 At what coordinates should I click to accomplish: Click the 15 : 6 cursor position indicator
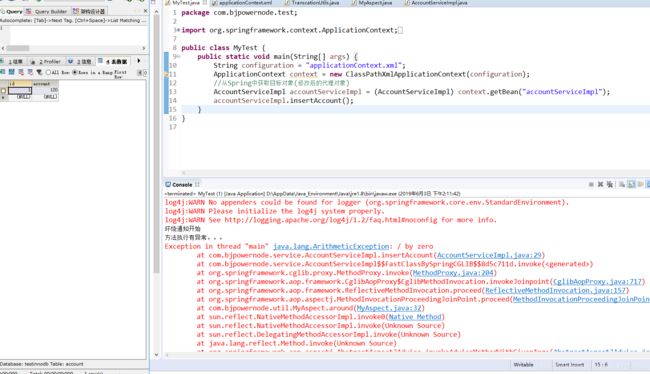point(601,365)
